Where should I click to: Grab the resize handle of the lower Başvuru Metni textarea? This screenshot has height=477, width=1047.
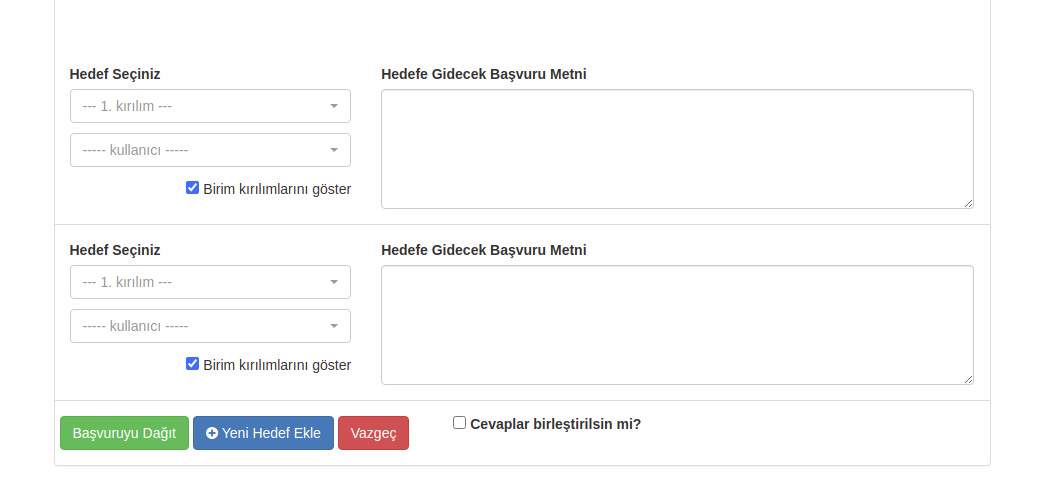point(968,379)
